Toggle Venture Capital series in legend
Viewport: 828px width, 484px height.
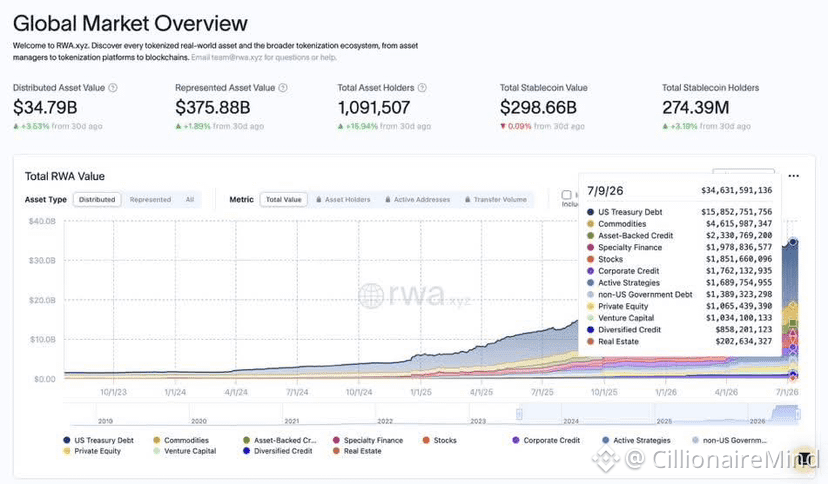184,451
